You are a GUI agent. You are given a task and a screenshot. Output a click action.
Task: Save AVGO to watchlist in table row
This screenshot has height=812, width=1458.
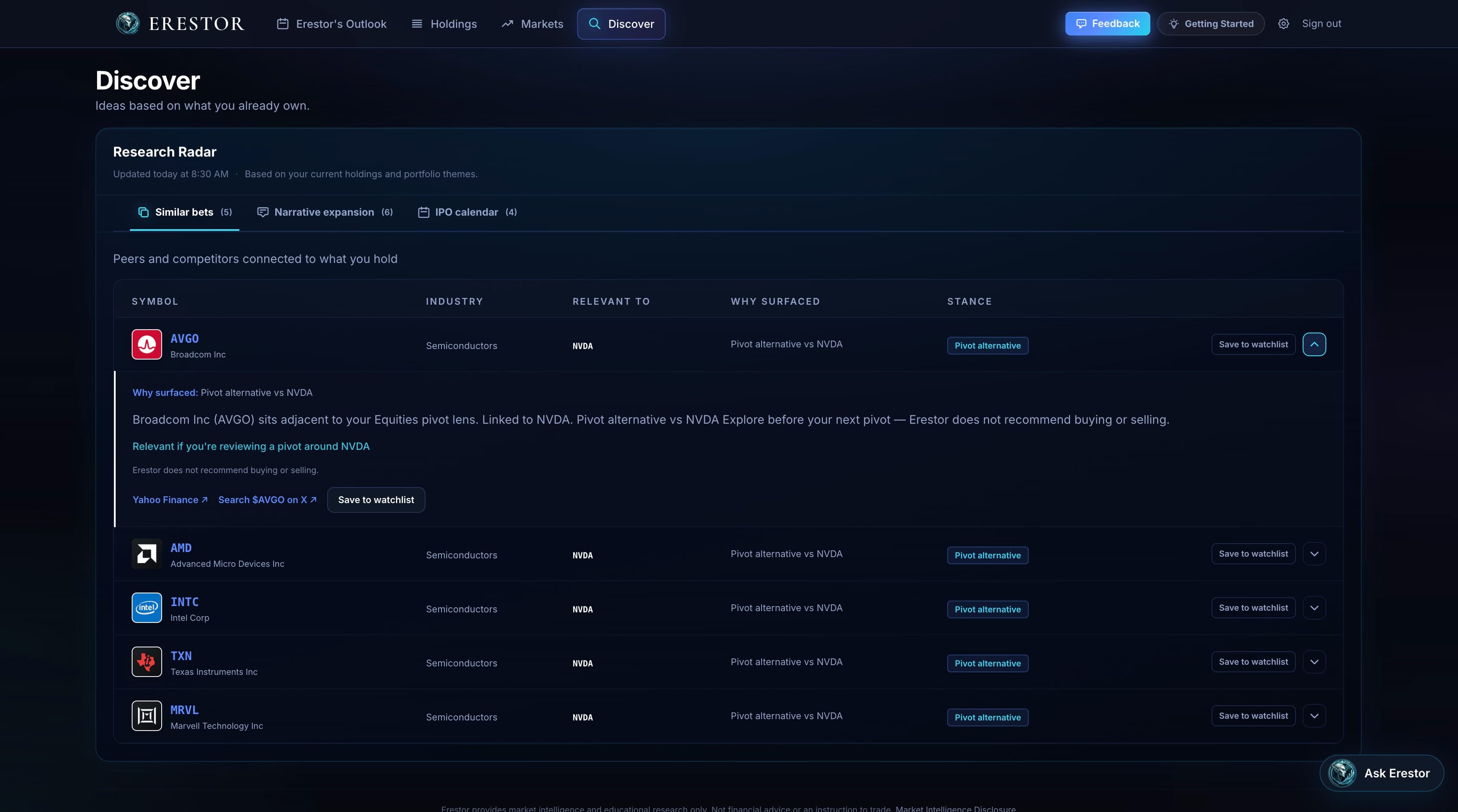[1253, 344]
